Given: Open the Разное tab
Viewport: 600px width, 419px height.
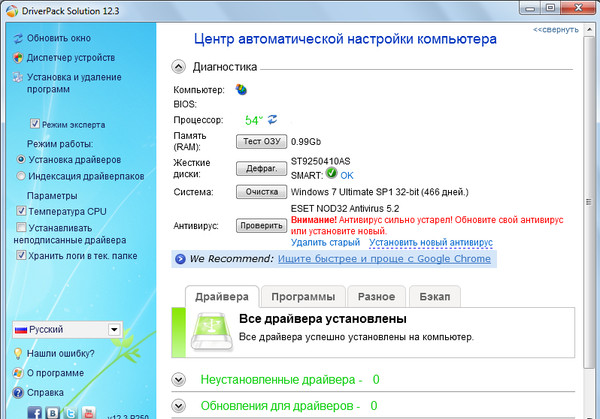Looking at the screenshot, I should (x=376, y=297).
